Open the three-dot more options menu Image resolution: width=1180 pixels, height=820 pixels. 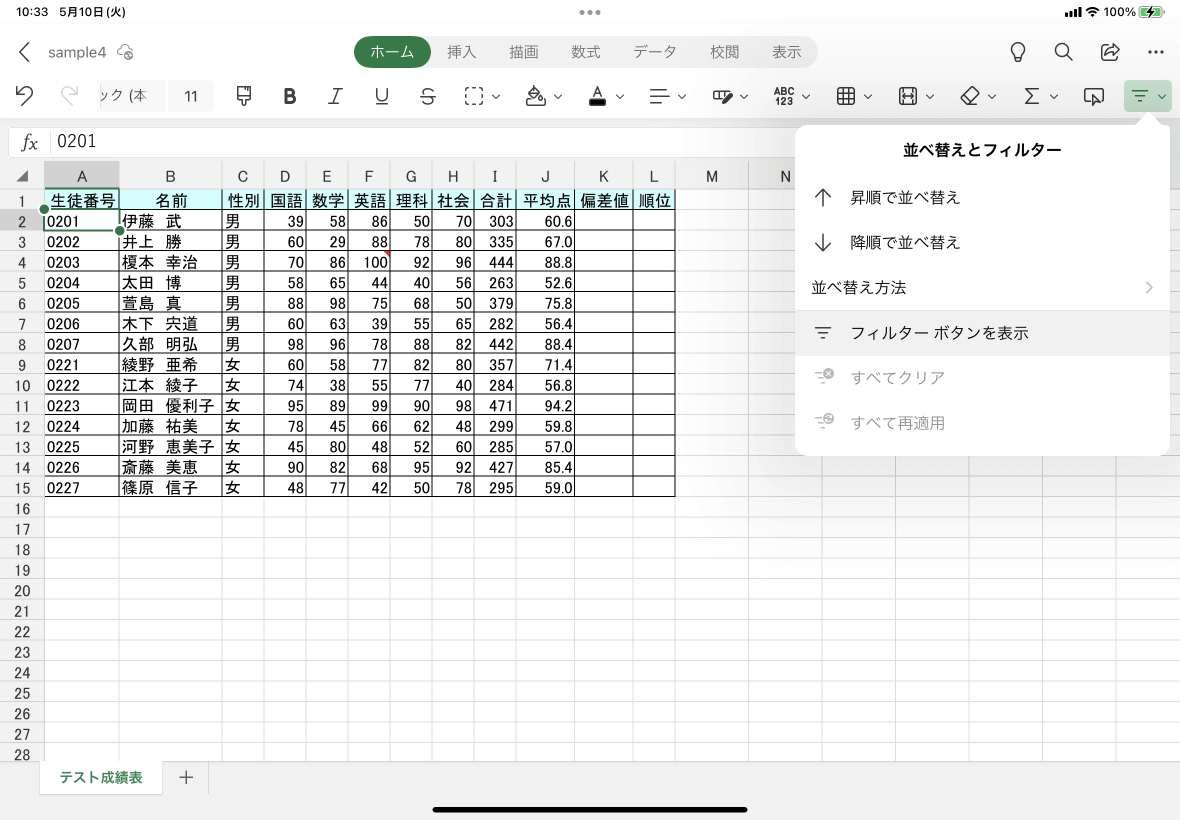(x=1156, y=52)
